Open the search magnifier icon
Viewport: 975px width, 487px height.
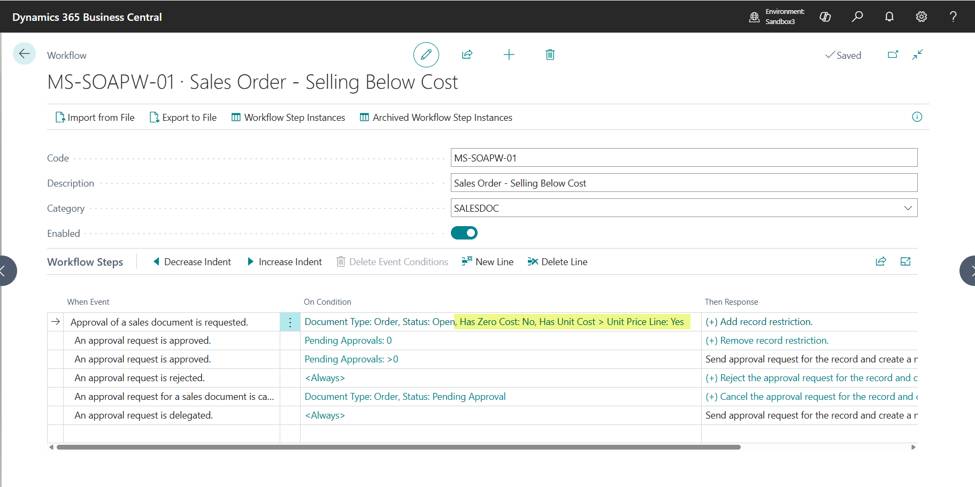[x=857, y=17]
